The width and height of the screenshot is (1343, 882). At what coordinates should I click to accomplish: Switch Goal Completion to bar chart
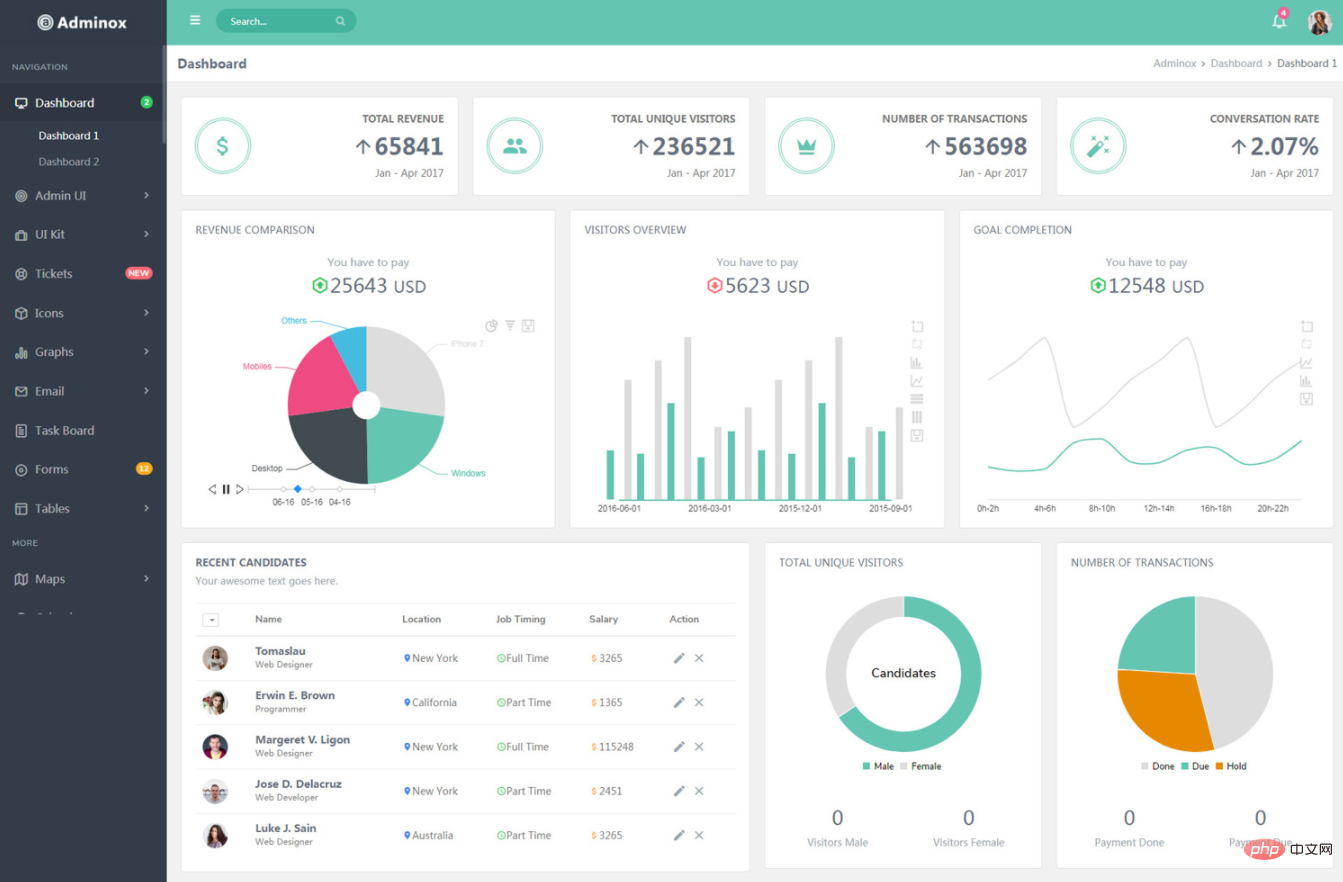pyautogui.click(x=1306, y=381)
